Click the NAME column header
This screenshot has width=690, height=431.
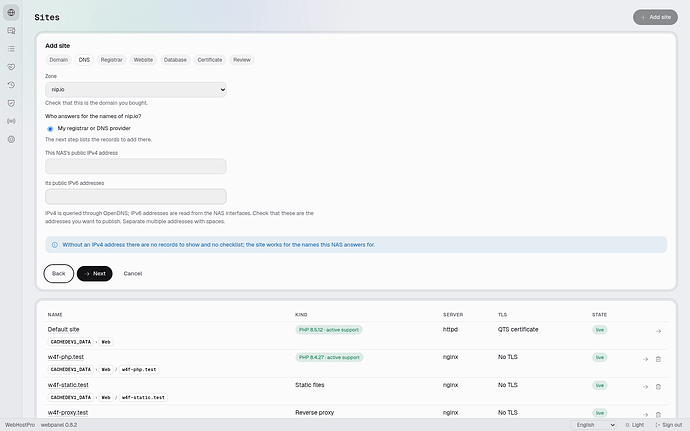pyautogui.click(x=55, y=315)
